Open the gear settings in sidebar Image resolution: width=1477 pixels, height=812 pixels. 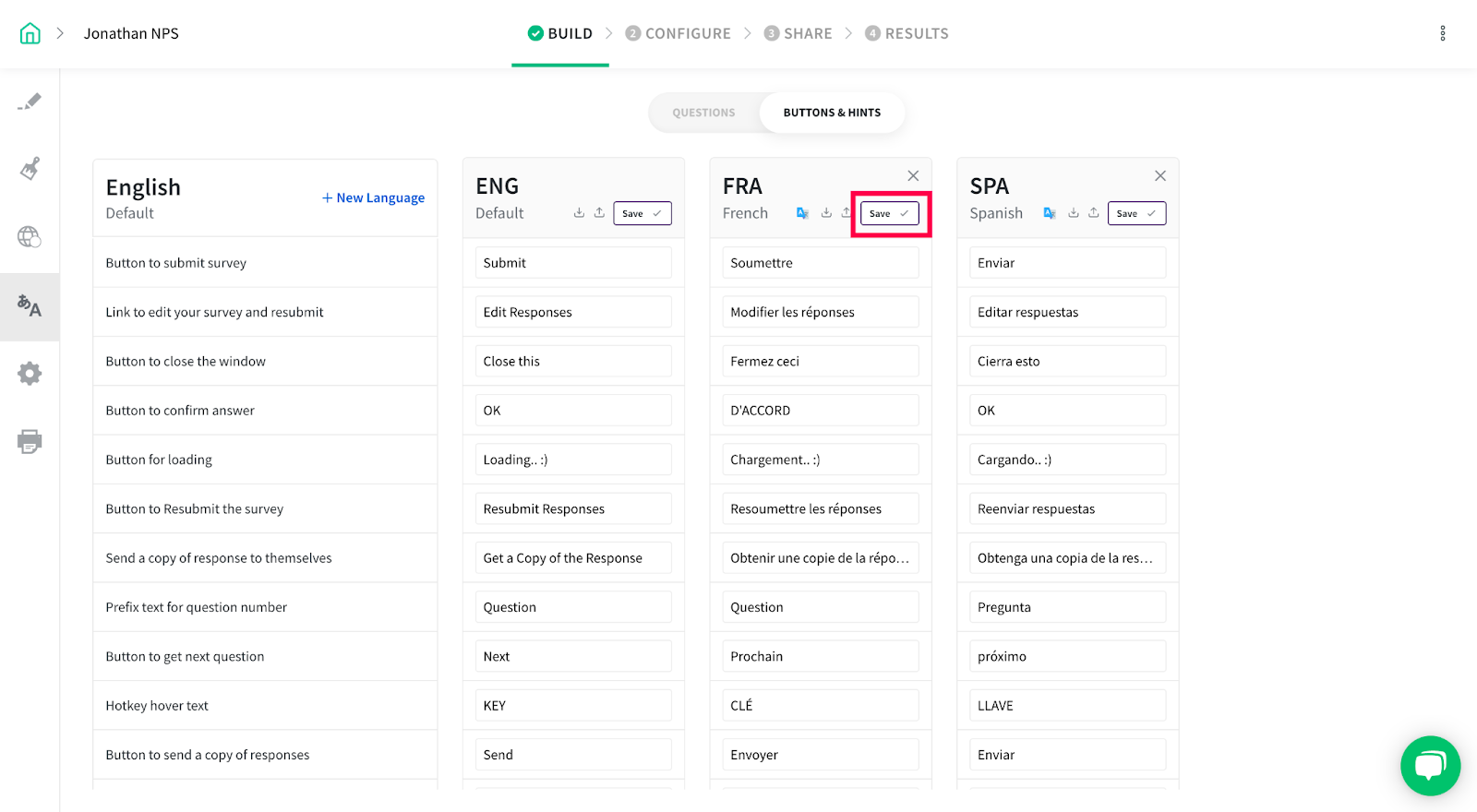(30, 374)
